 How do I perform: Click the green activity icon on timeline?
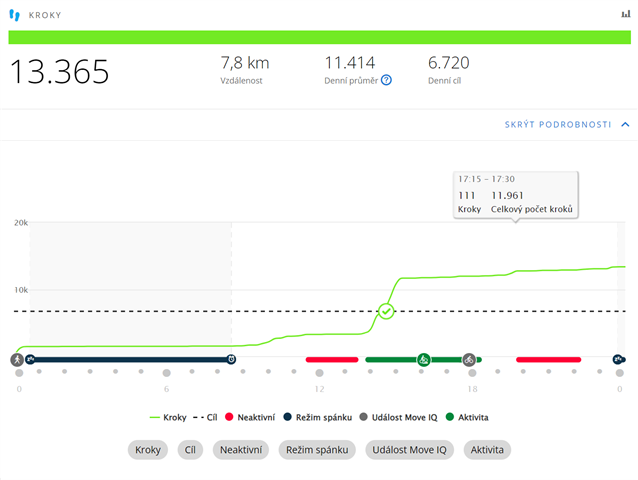click(424, 359)
